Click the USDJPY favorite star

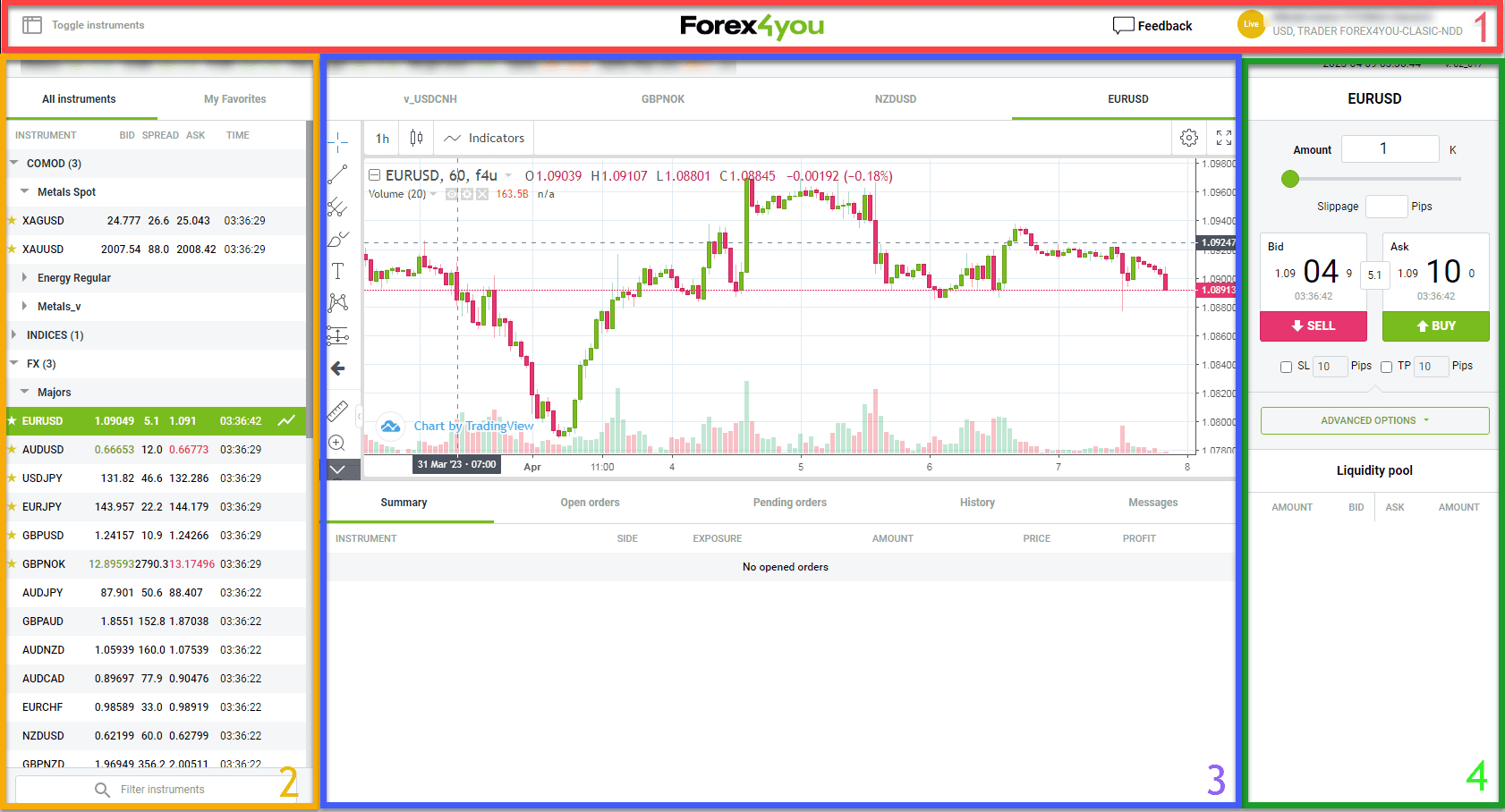pos(12,478)
